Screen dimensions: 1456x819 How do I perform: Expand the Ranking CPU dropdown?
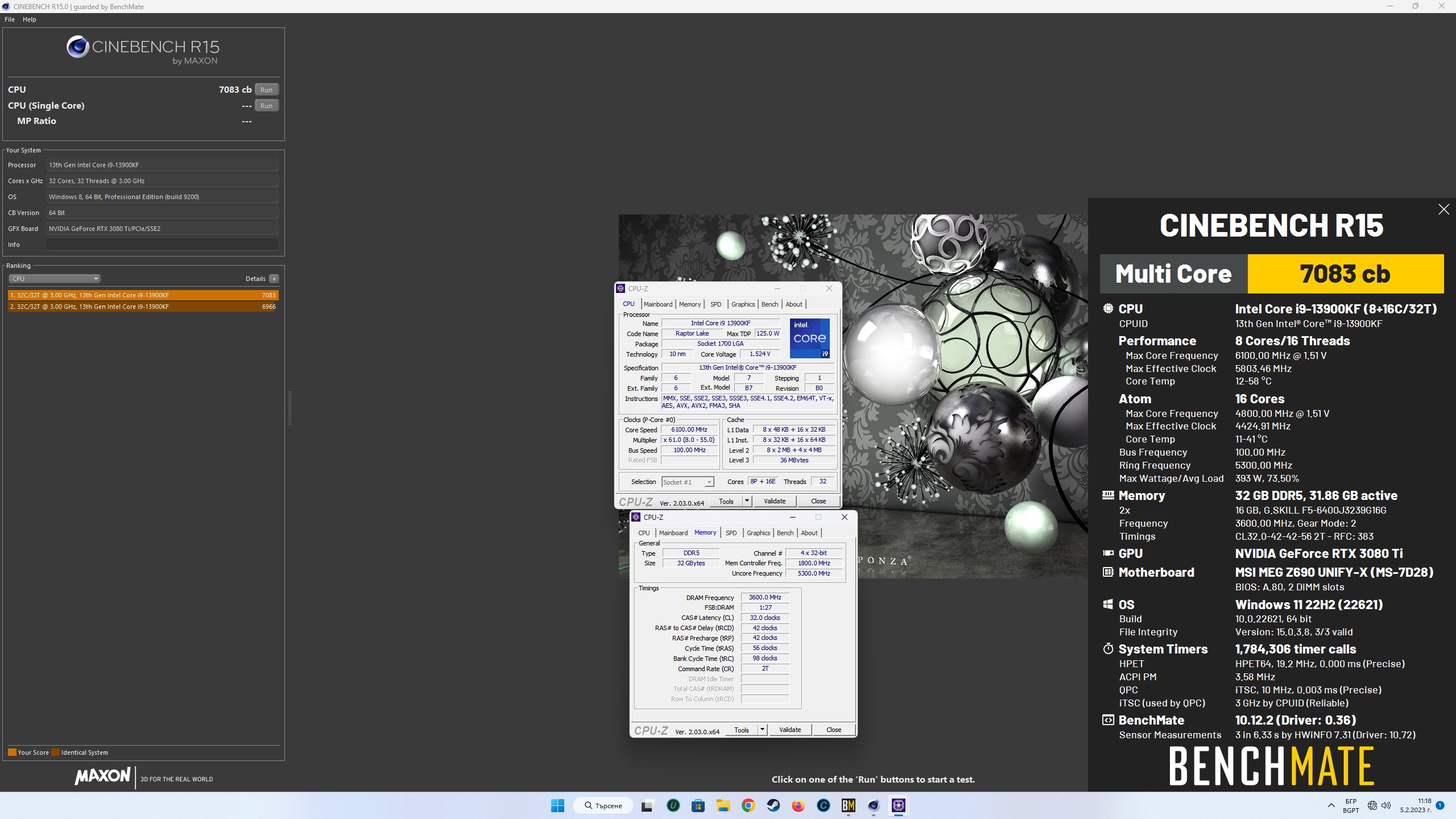click(55, 279)
